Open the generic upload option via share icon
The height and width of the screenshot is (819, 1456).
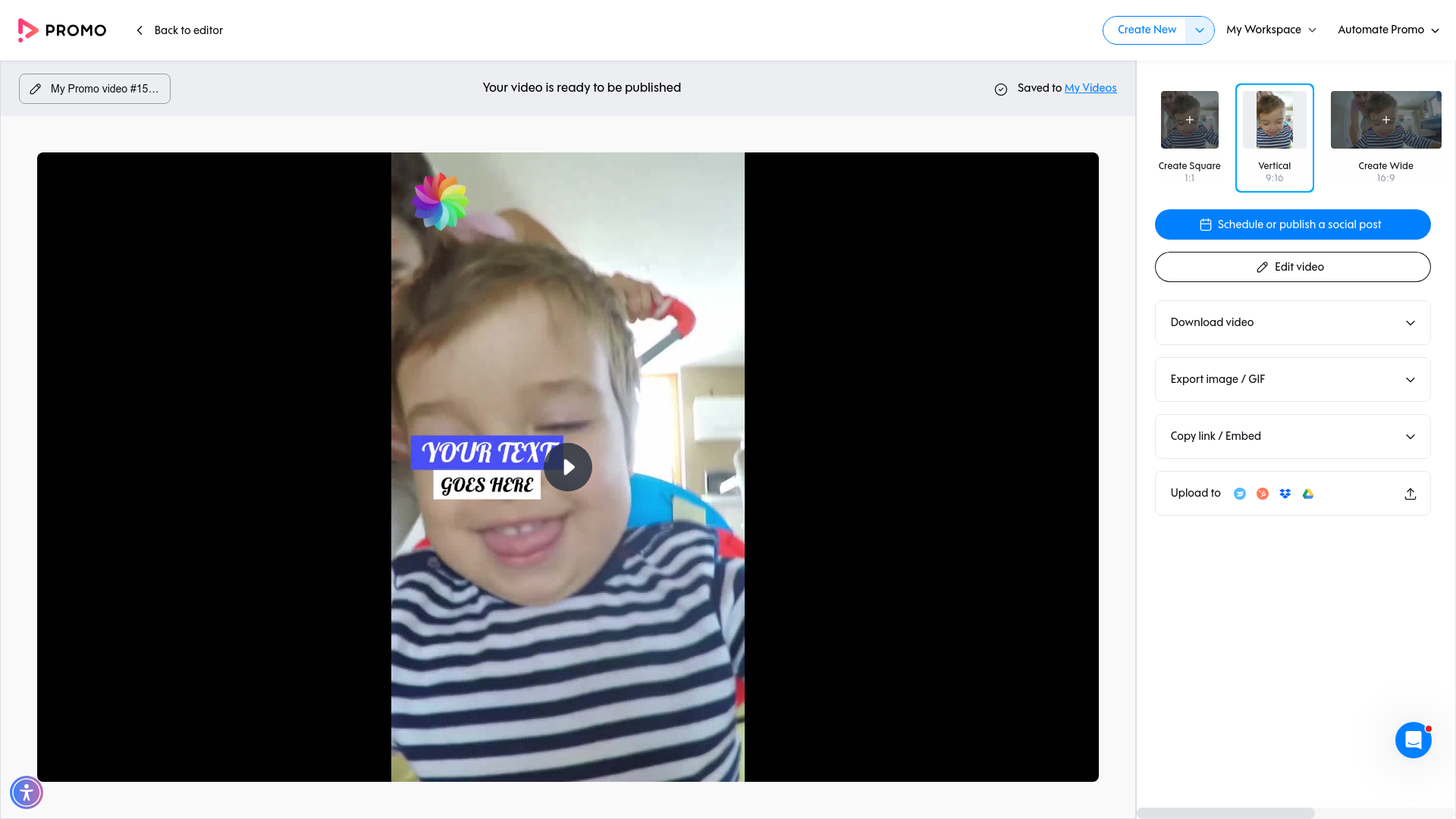tap(1410, 493)
